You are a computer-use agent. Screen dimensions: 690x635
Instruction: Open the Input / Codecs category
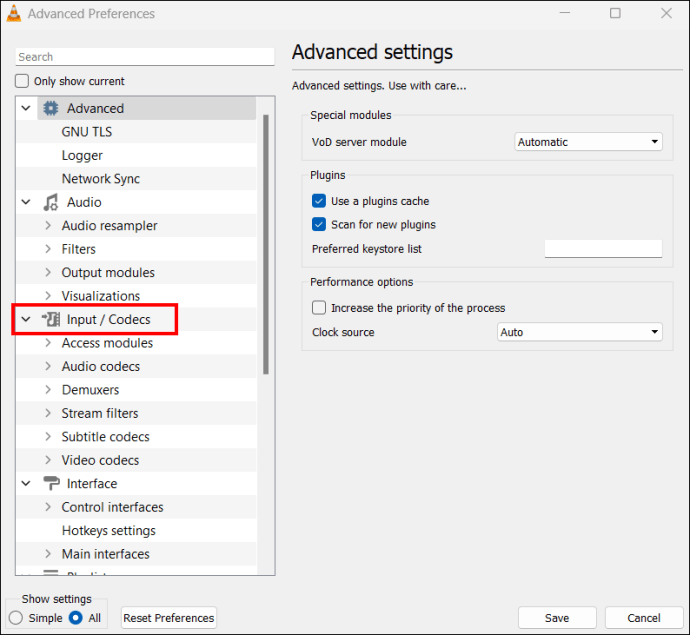pos(108,319)
